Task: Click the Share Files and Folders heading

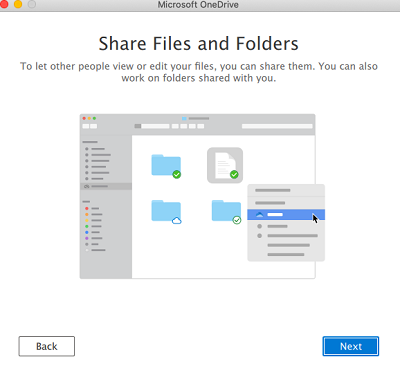Action: point(198,44)
